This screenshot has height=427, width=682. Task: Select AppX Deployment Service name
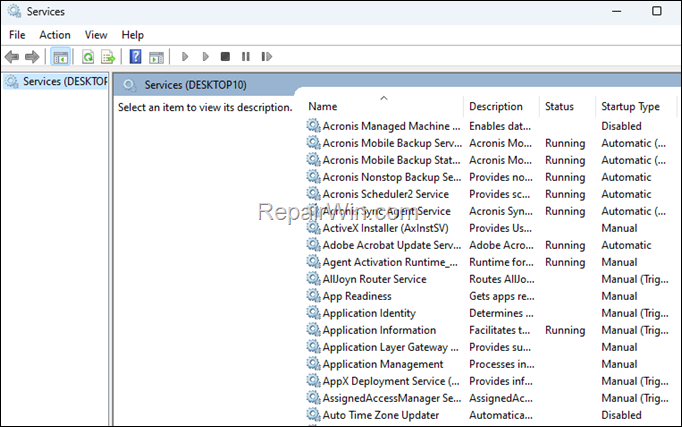point(391,381)
